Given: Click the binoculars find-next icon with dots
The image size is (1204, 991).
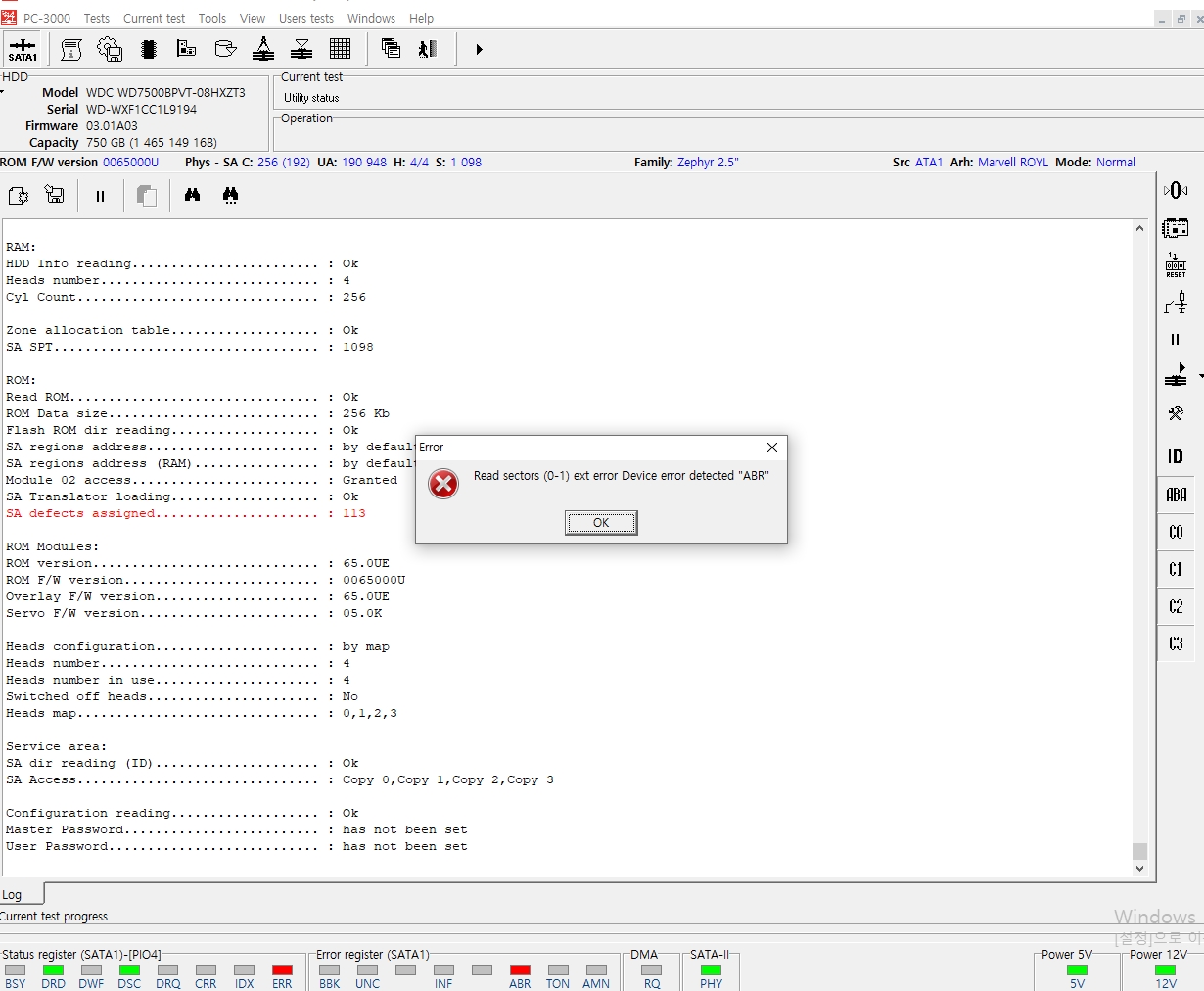Looking at the screenshot, I should 230,196.
